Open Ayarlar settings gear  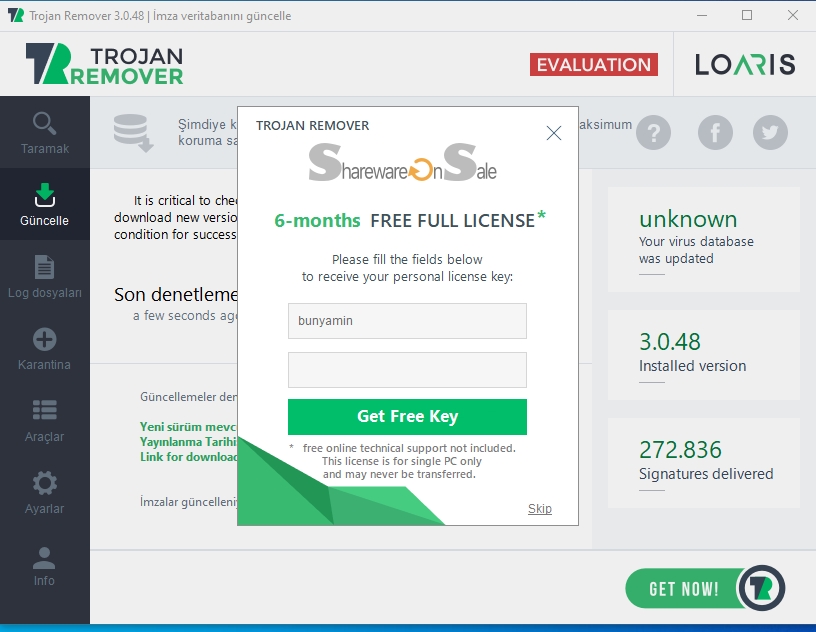(44, 483)
